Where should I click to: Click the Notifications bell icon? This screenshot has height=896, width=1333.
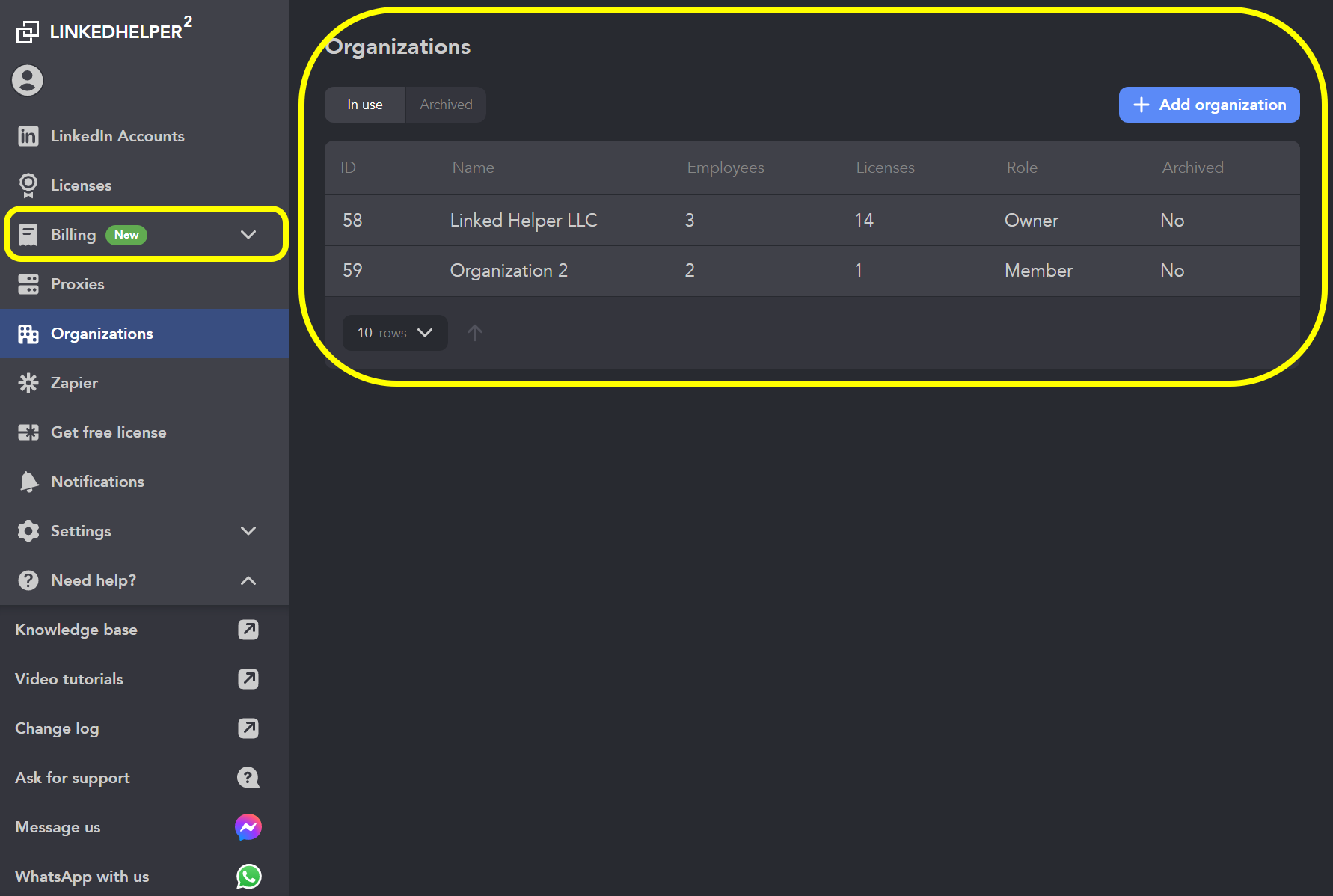pos(28,482)
